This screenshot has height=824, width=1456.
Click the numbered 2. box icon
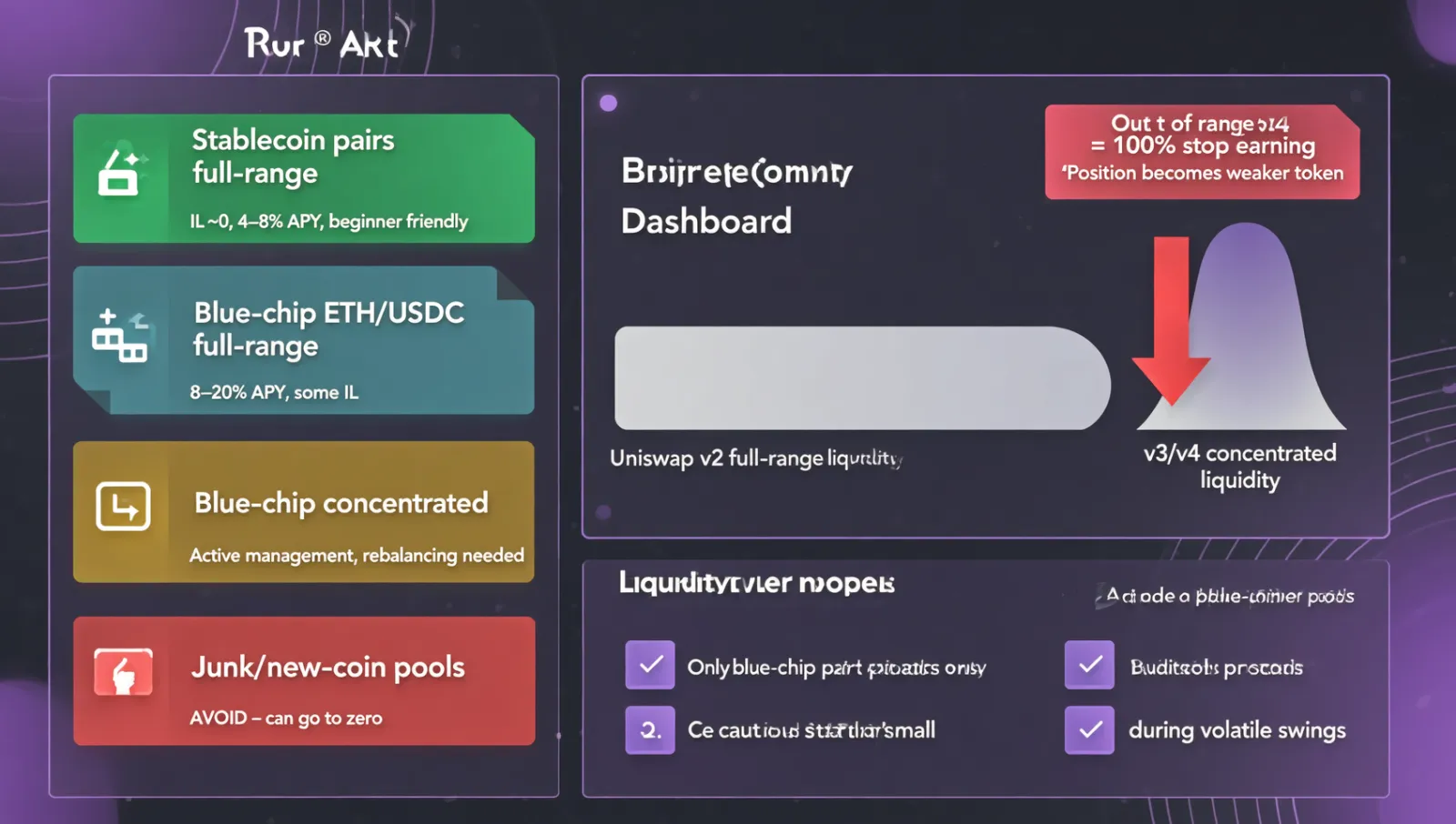pos(650,729)
